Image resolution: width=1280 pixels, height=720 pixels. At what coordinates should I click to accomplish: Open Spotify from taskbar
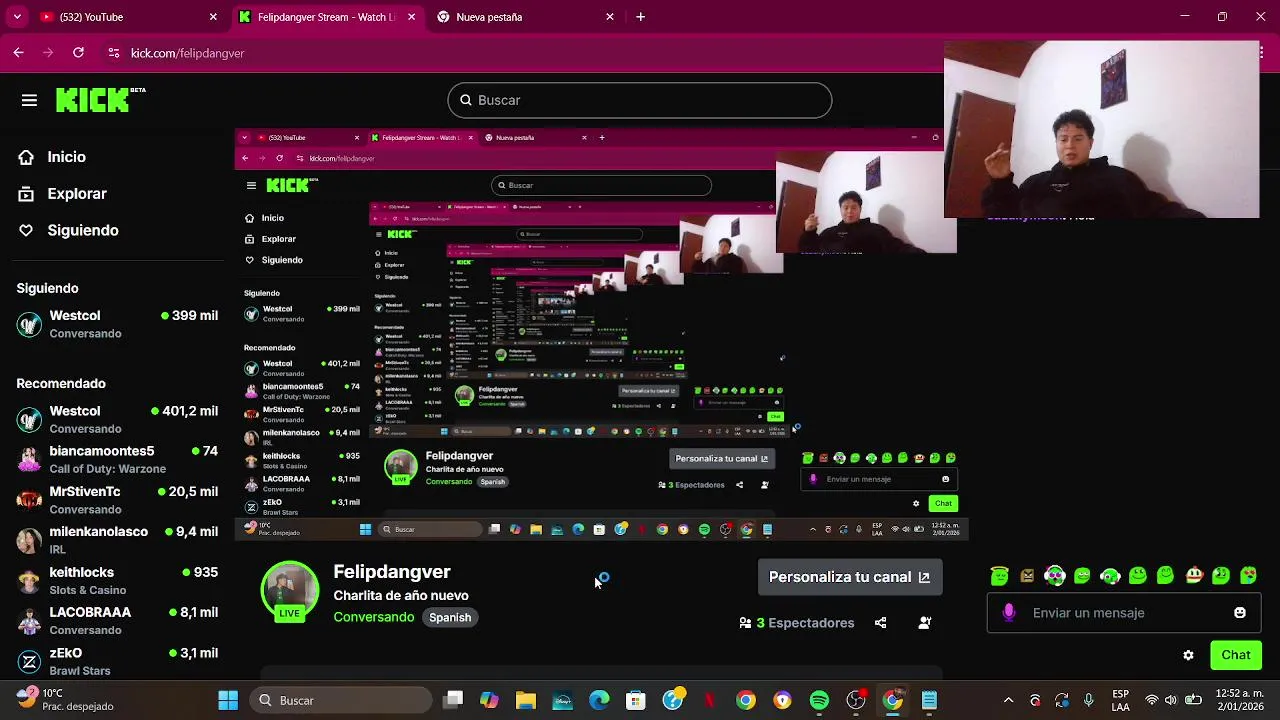point(819,700)
